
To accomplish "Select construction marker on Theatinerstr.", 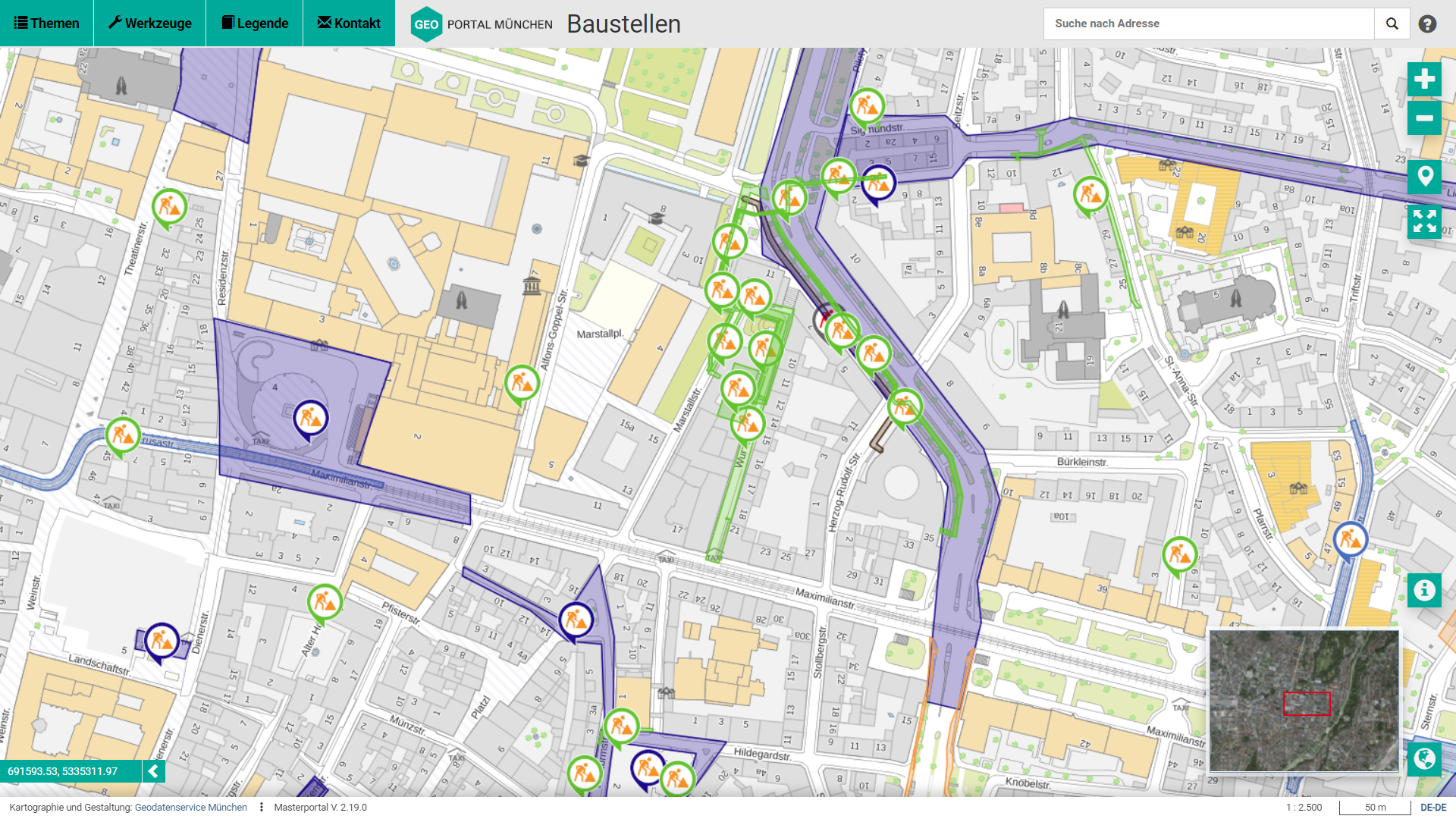I will (169, 207).
